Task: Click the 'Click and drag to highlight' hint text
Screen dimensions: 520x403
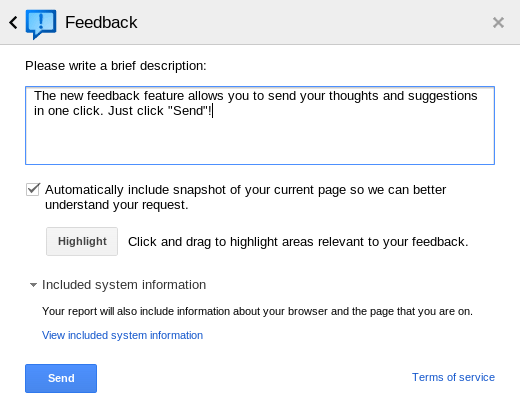Action: tap(298, 242)
